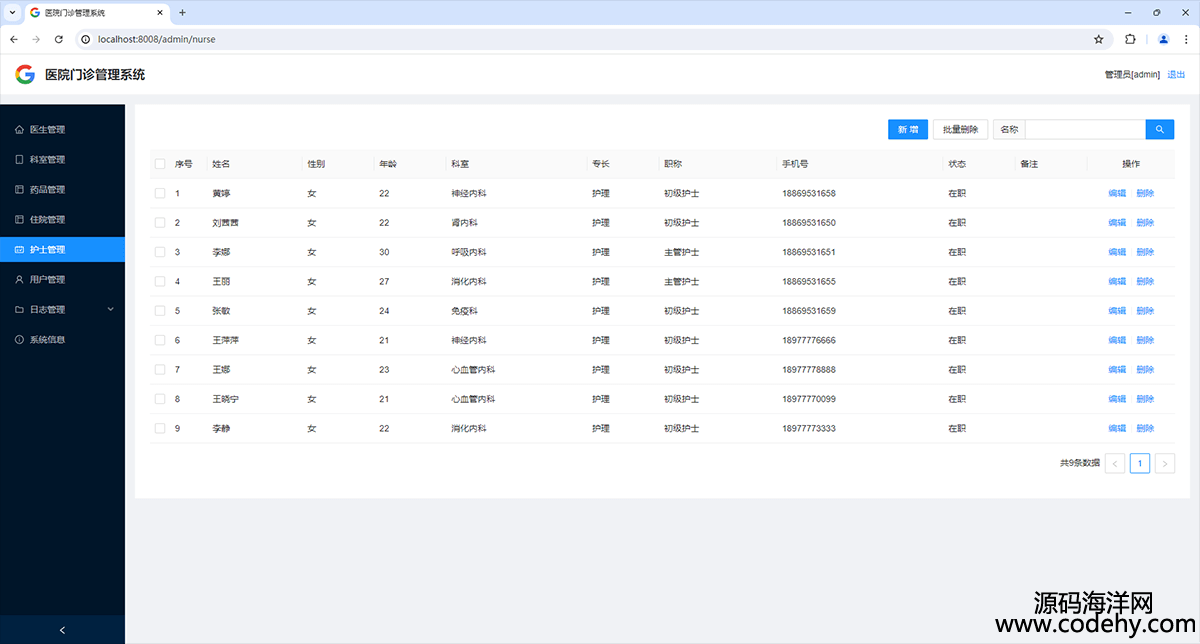Edit the record for 张敏
1200x644 pixels.
1117,311
